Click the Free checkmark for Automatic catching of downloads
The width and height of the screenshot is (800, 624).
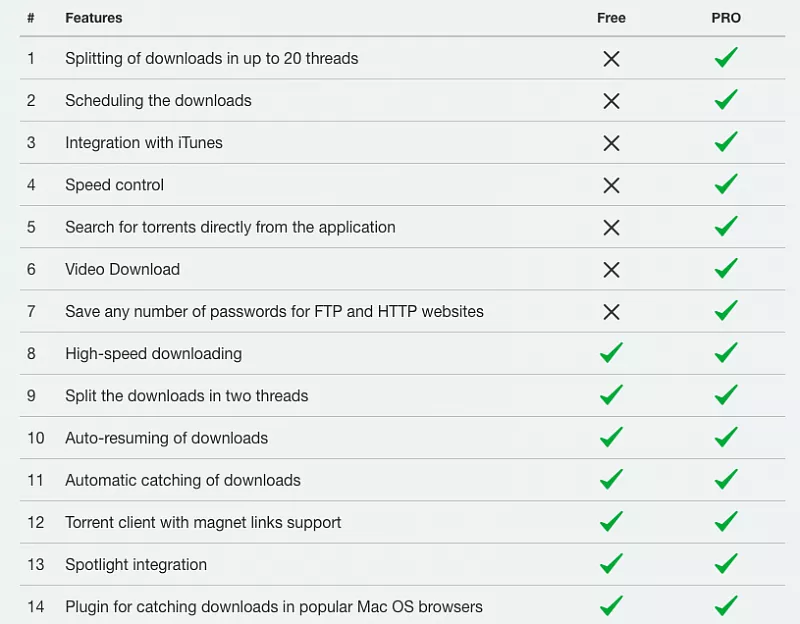(611, 480)
